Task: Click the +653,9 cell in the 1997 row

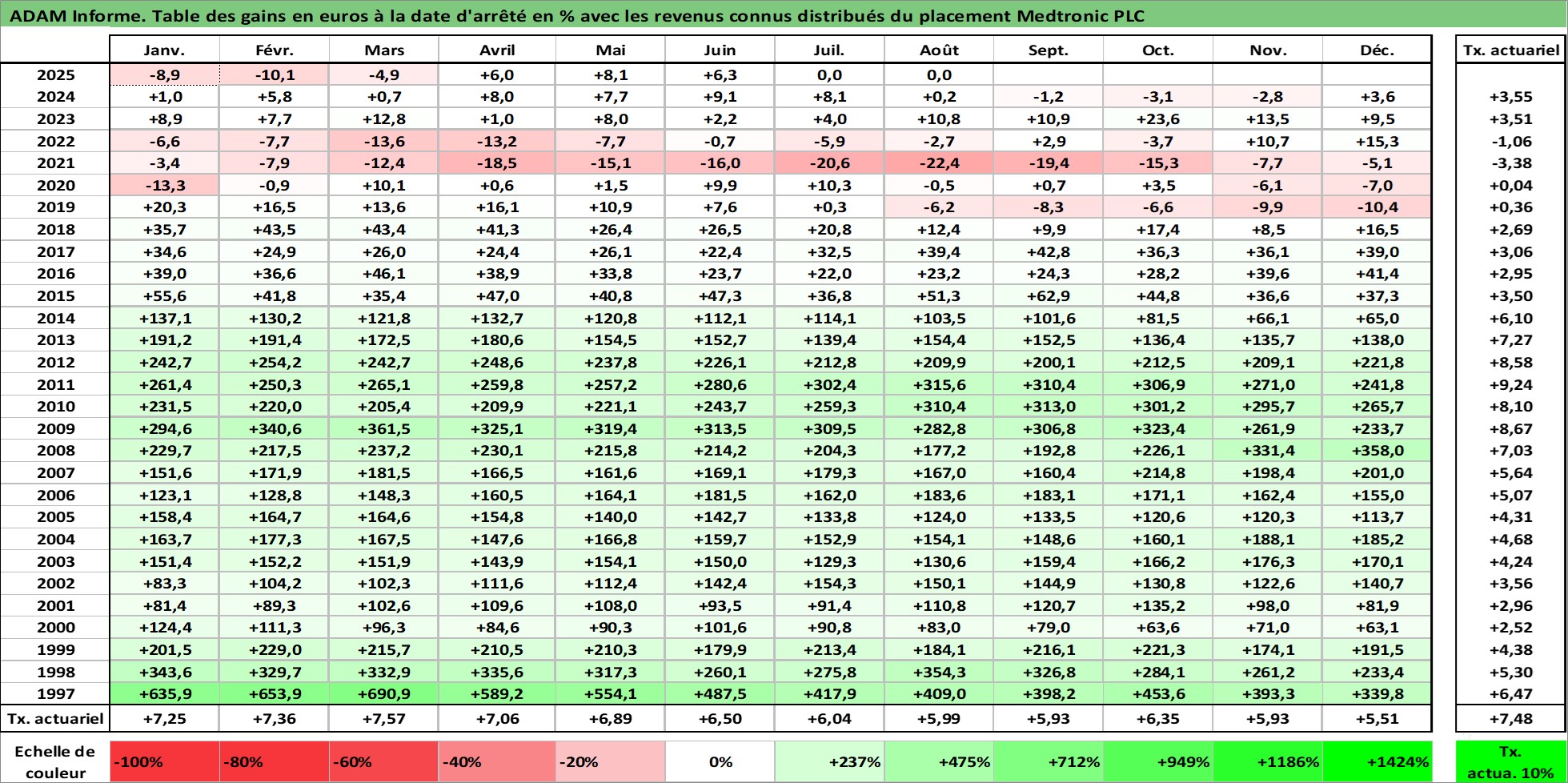Action: coord(274,694)
